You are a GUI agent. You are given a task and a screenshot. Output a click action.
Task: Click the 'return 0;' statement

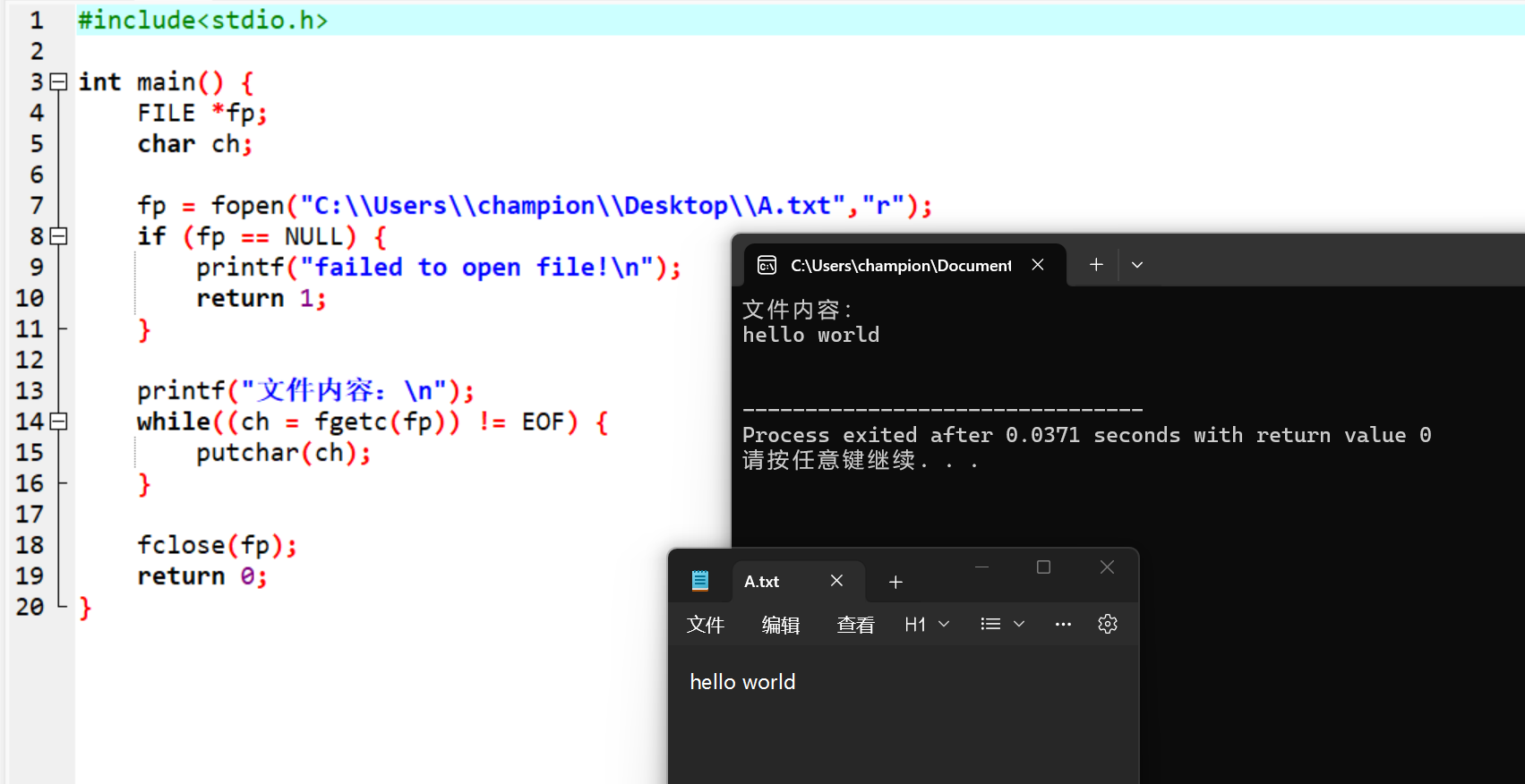pyautogui.click(x=202, y=576)
